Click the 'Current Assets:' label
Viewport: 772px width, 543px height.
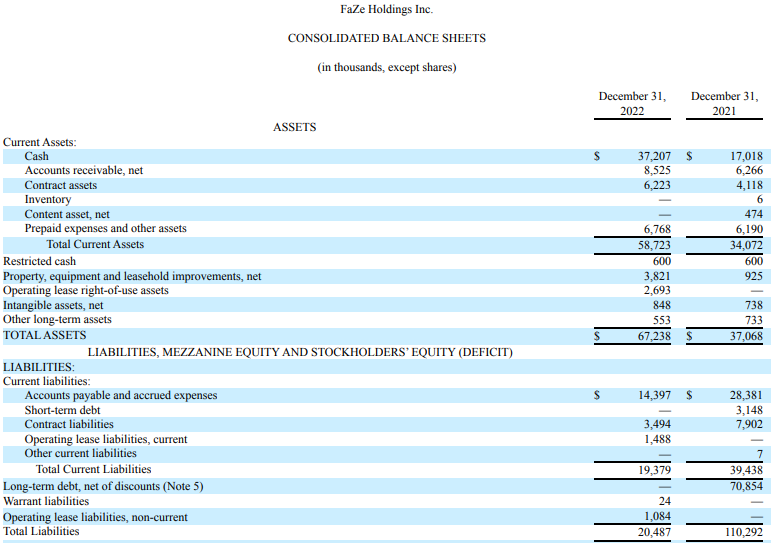(40, 142)
